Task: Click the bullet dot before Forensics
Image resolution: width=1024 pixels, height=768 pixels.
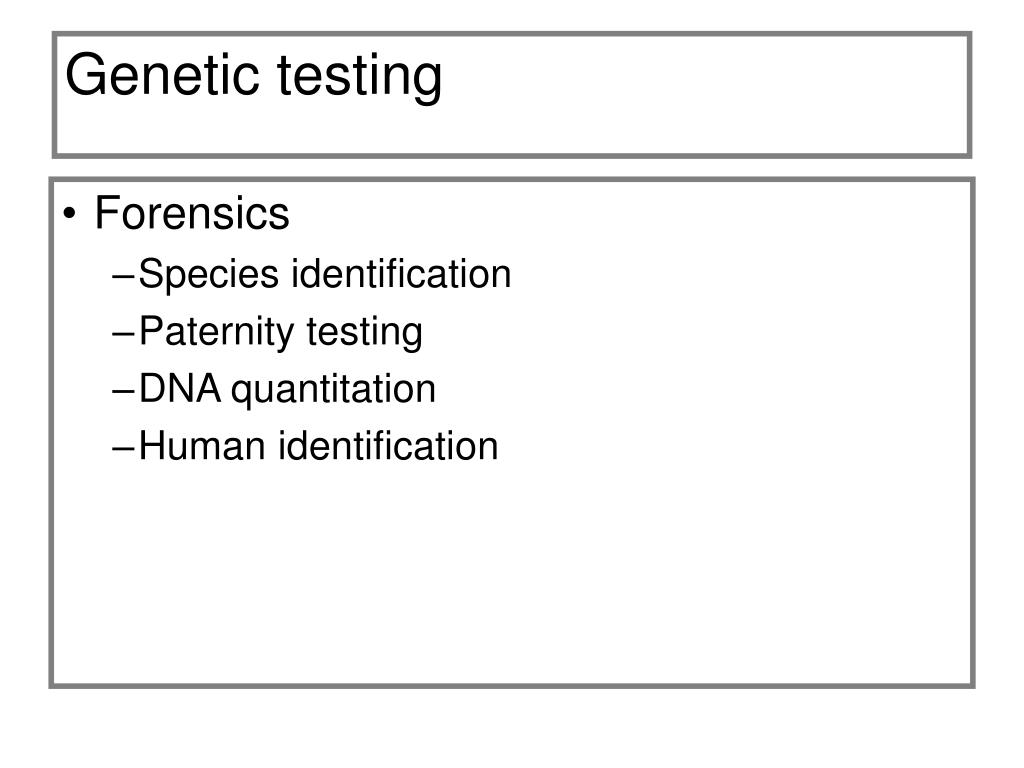Action: coord(73,215)
